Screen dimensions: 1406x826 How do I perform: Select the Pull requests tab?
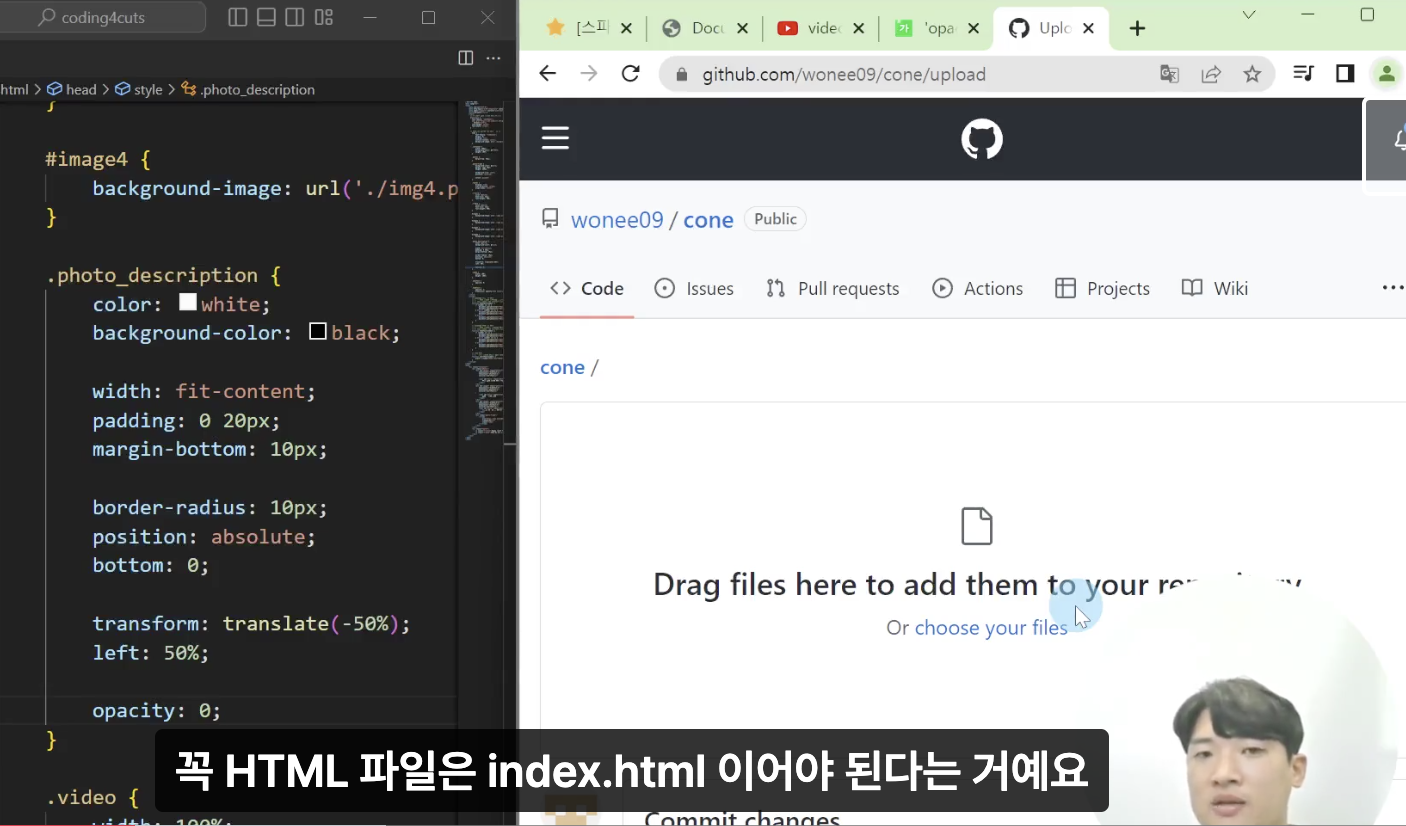(833, 288)
